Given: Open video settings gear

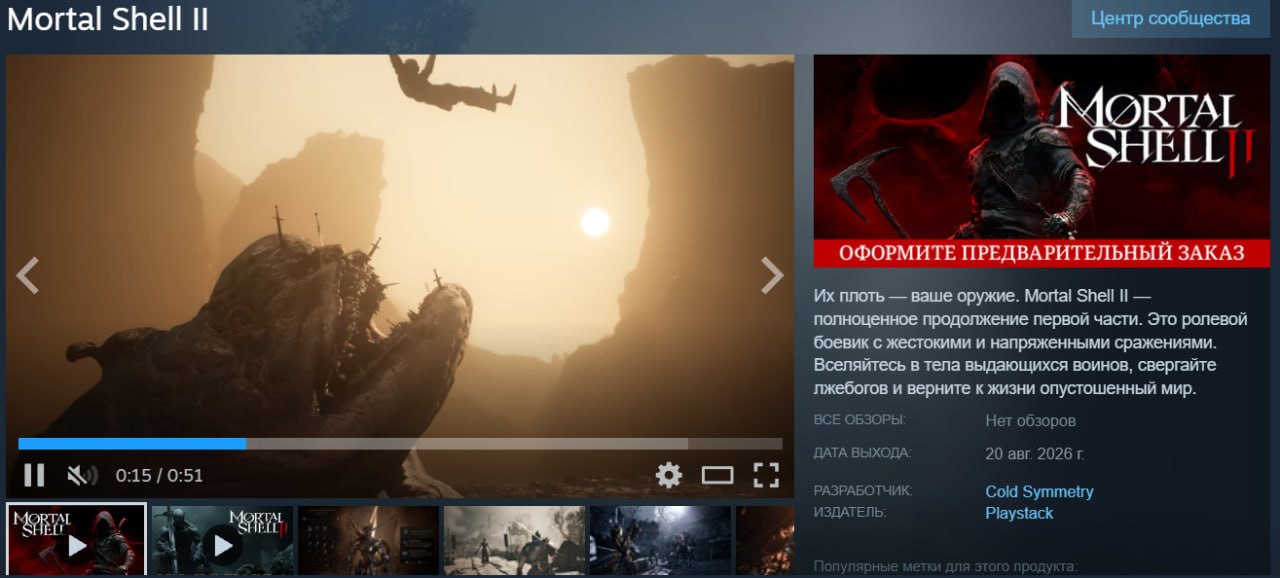Looking at the screenshot, I should (668, 475).
